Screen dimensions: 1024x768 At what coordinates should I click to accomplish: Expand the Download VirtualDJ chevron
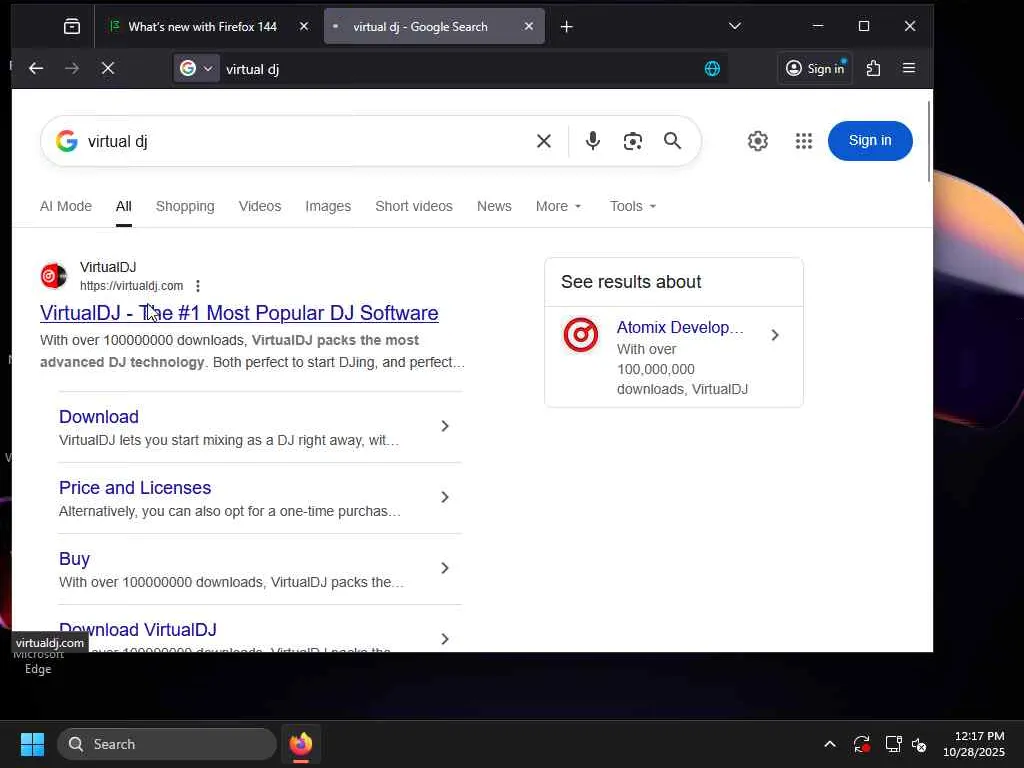pyautogui.click(x=445, y=639)
